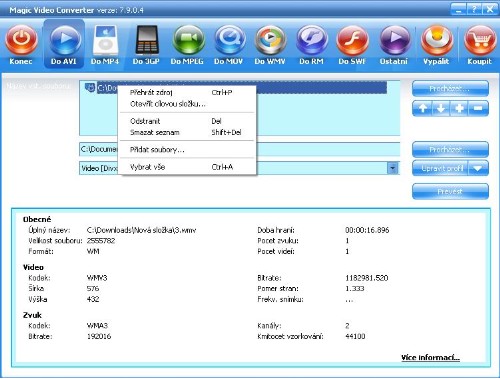
Task: Click the Převést convert button
Action: coord(450,191)
